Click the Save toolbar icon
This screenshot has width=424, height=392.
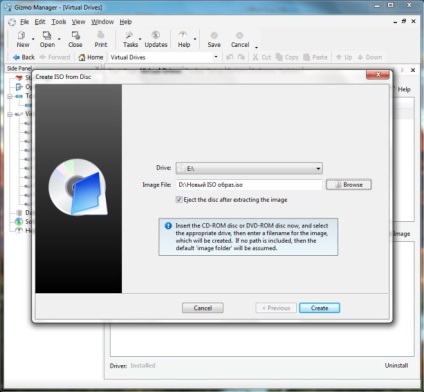[214, 39]
